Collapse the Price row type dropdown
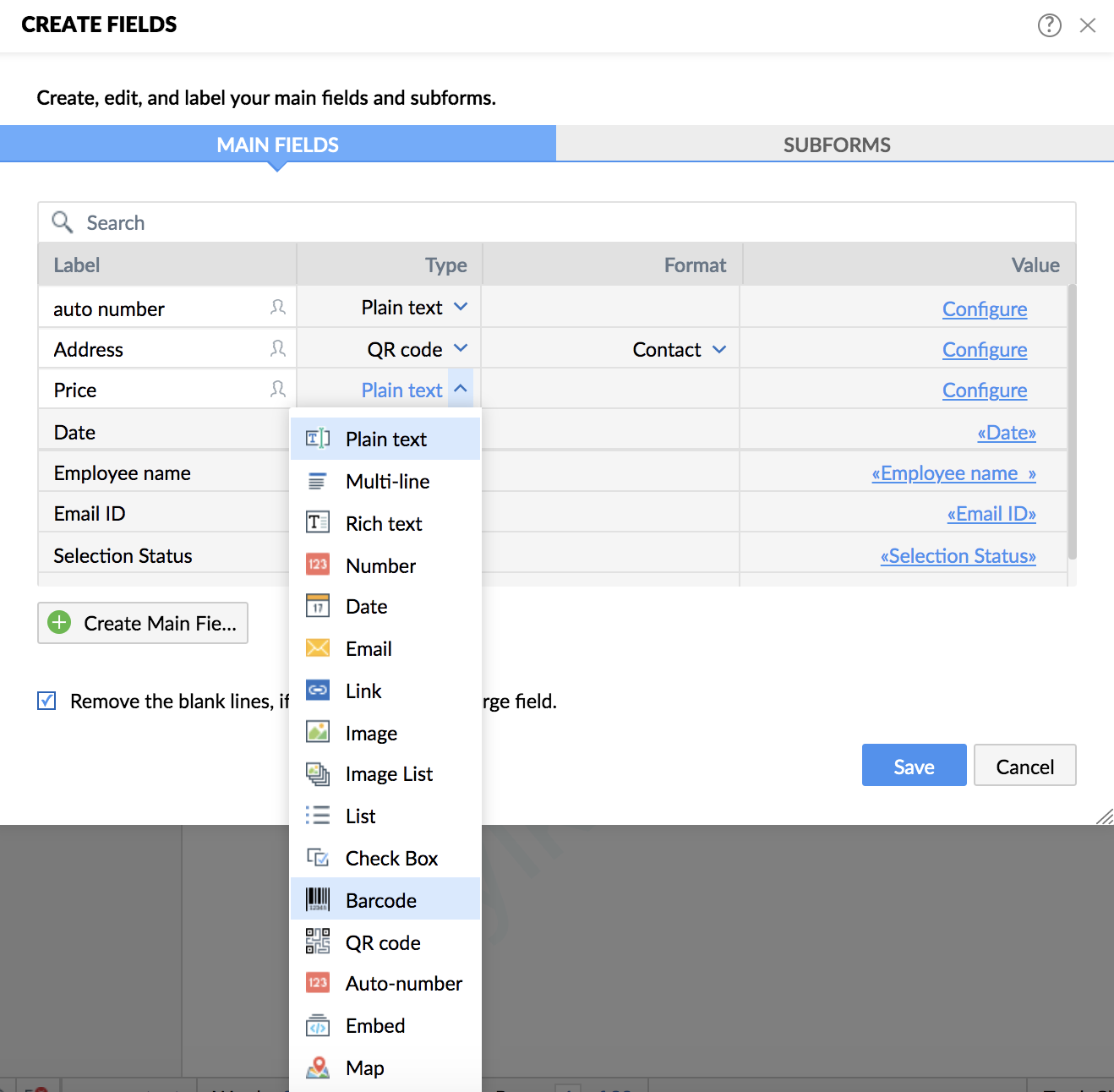Image resolution: width=1114 pixels, height=1092 pixels. tap(461, 389)
